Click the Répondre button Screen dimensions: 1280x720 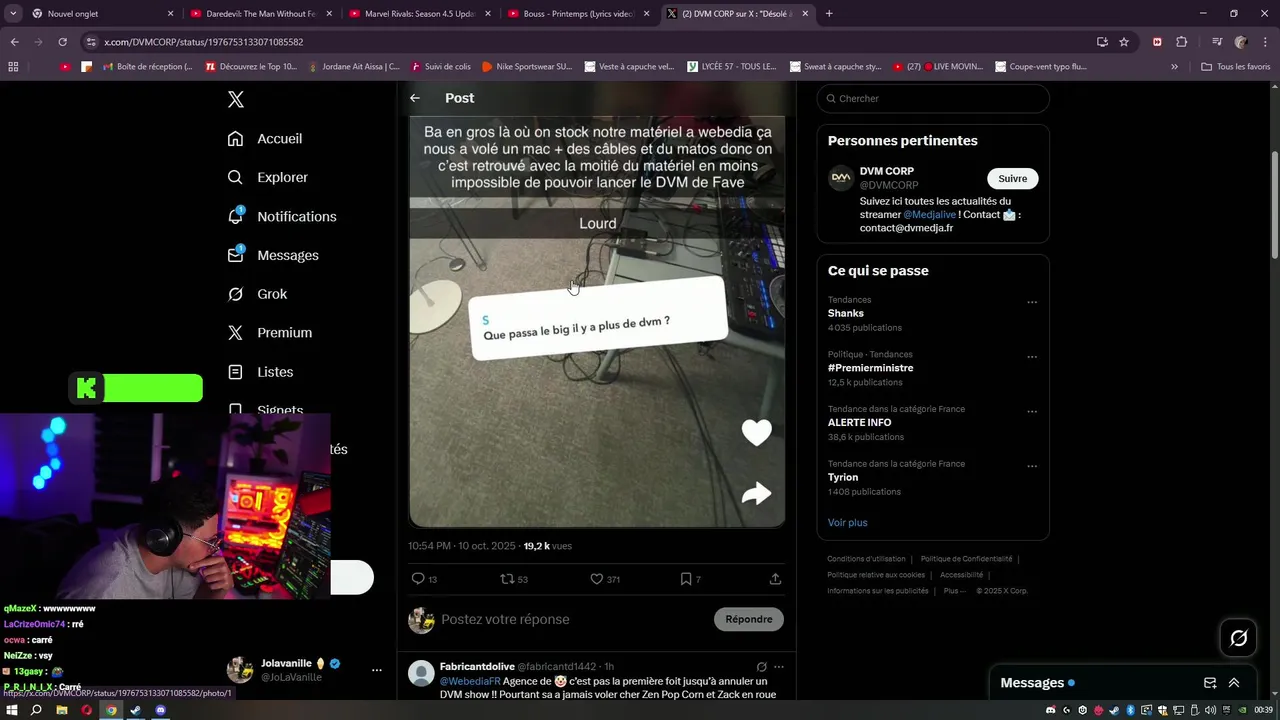(749, 619)
